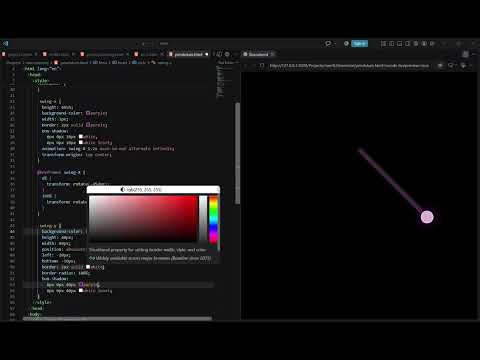Click the code minimap beside the editor
480x360 pixels.
point(220,82)
